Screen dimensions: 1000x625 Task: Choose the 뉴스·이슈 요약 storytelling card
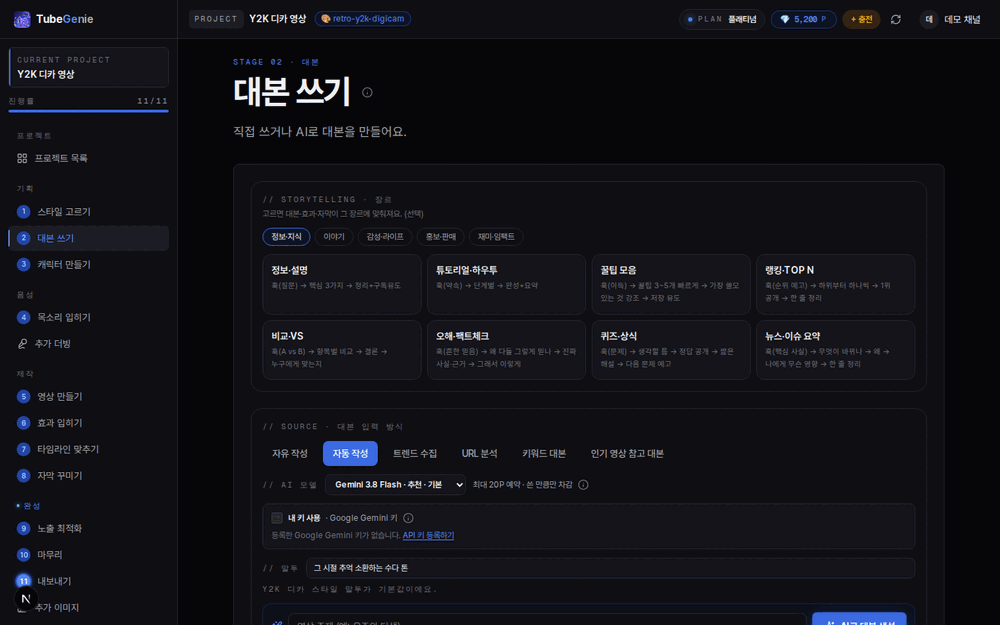tap(835, 350)
